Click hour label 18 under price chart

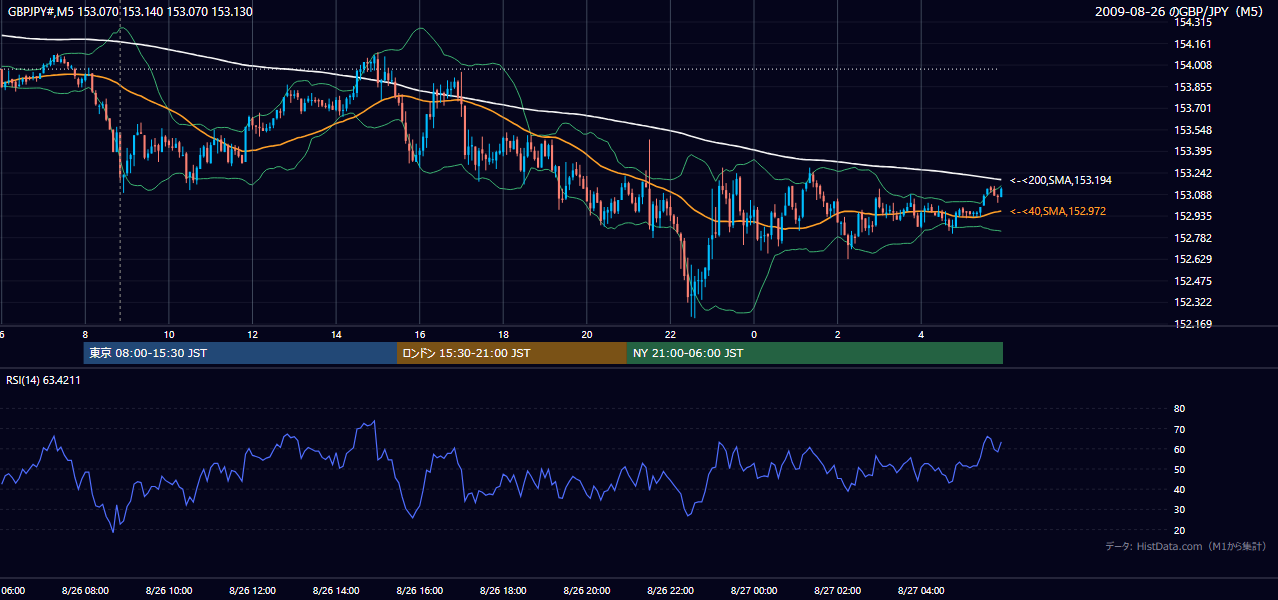504,335
